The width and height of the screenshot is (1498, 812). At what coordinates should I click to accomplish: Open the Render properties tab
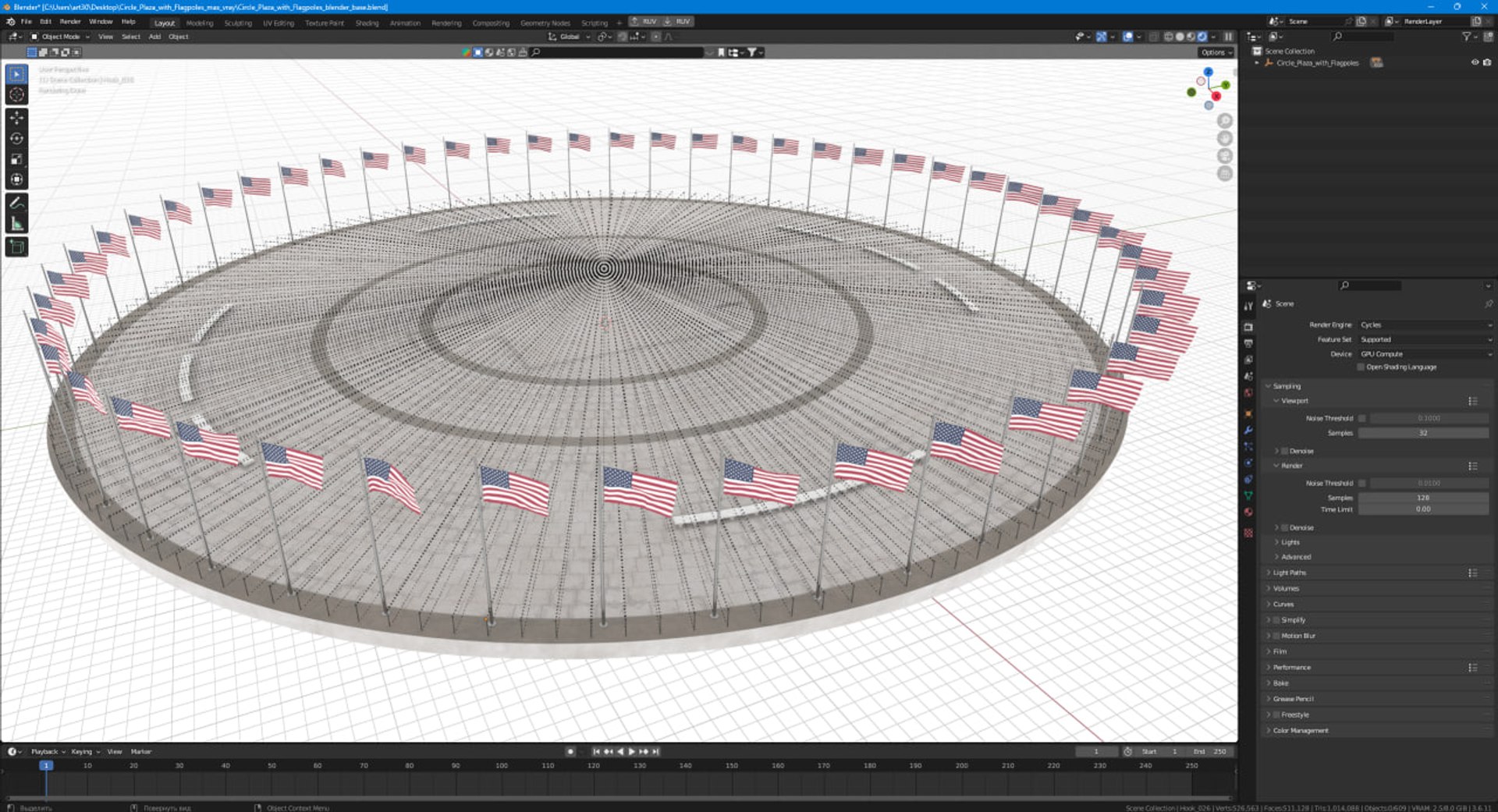1248,327
